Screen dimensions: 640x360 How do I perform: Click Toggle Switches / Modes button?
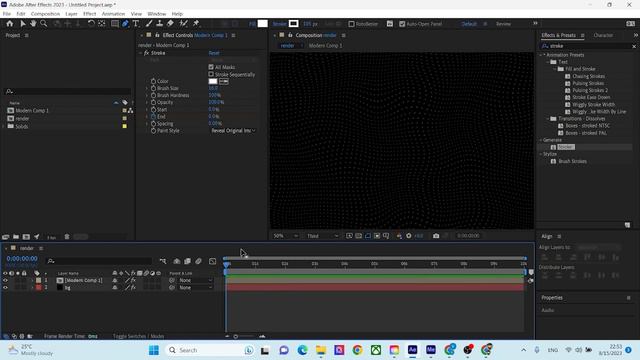coord(138,336)
